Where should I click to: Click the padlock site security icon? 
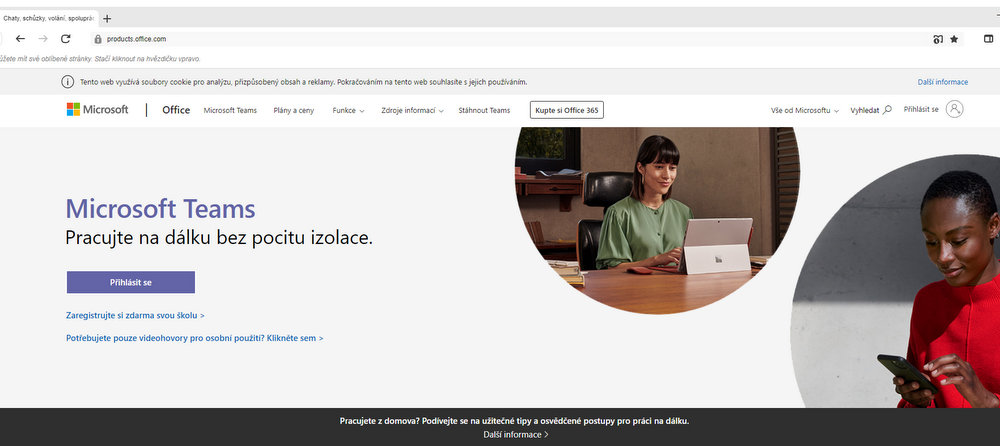(x=98, y=39)
